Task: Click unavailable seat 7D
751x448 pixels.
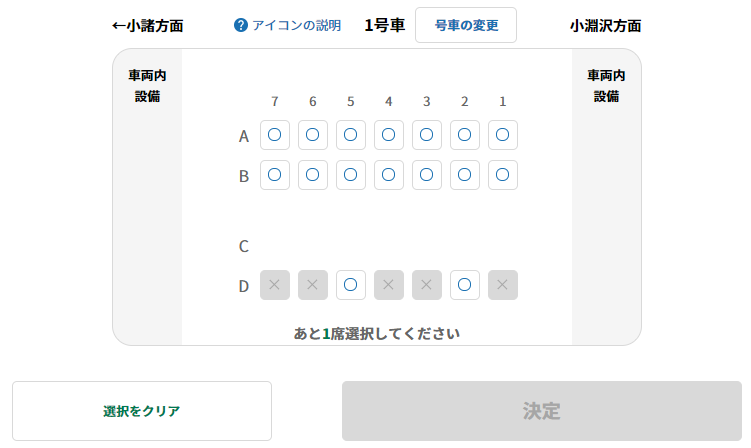Action: 274,285
